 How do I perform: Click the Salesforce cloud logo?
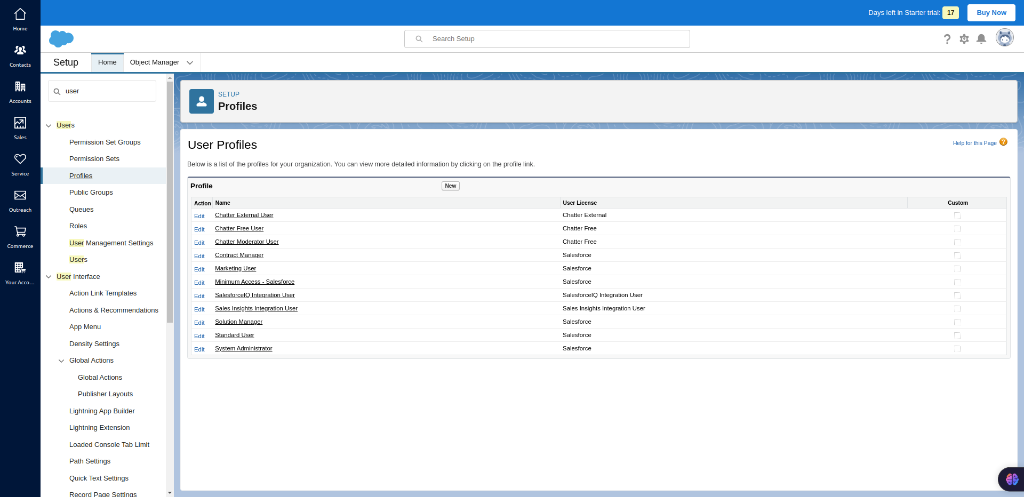click(61, 39)
